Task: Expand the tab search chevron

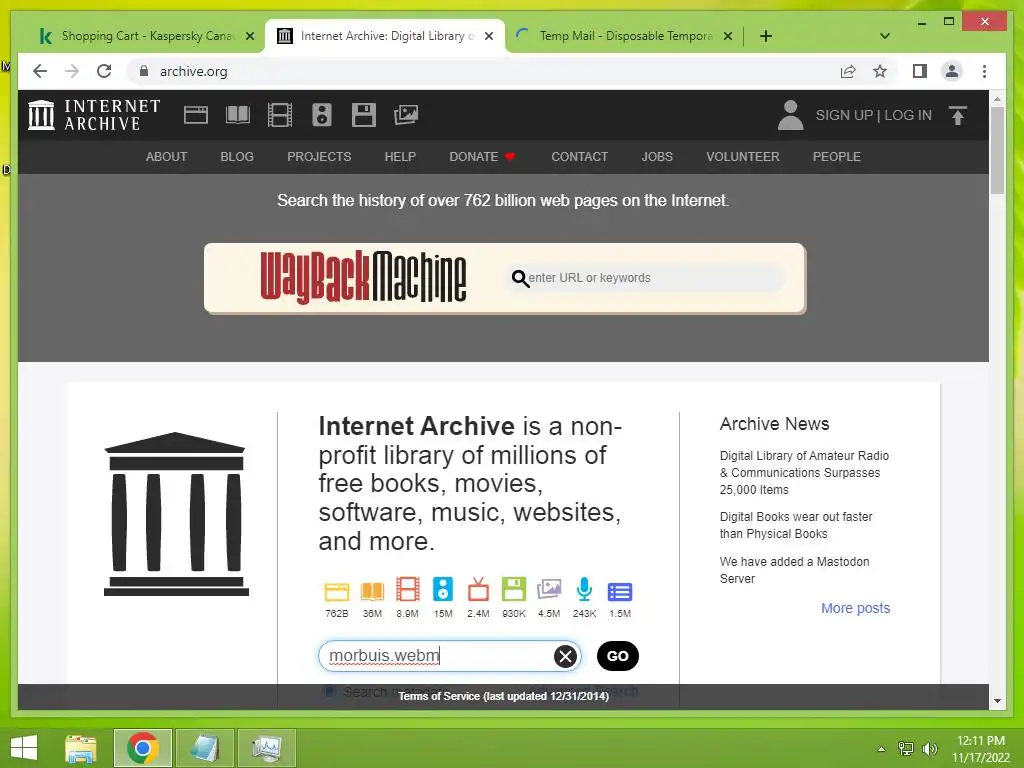Action: (x=884, y=36)
